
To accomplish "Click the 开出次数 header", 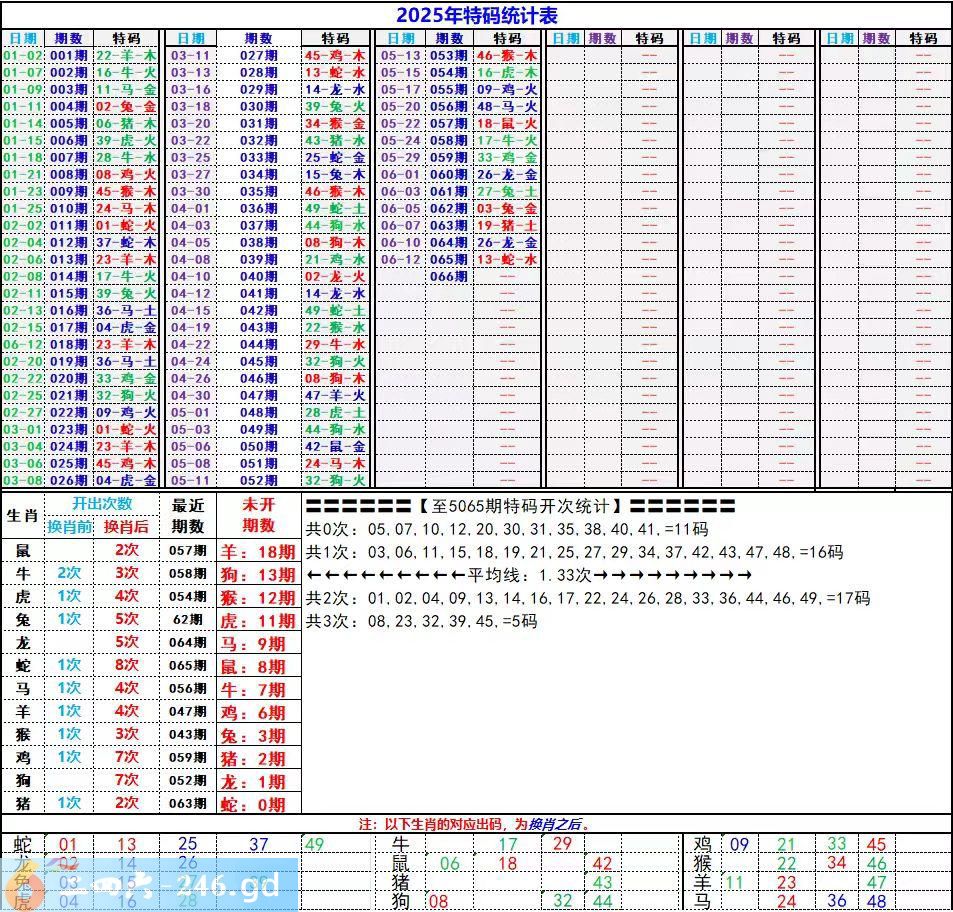I will click(101, 504).
